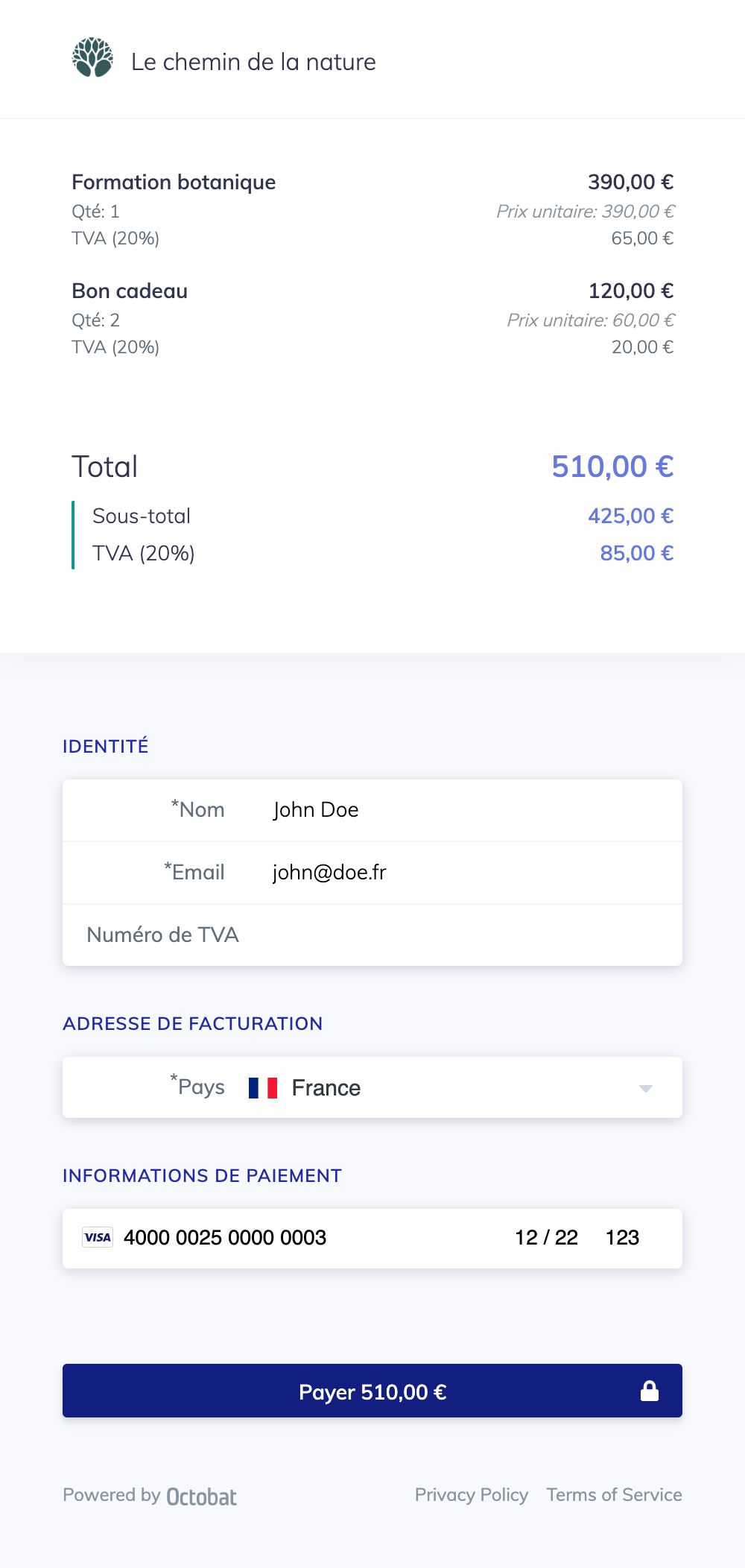This screenshot has height=1568, width=745.
Task: Click the Visa card brand icon
Action: point(98,1237)
